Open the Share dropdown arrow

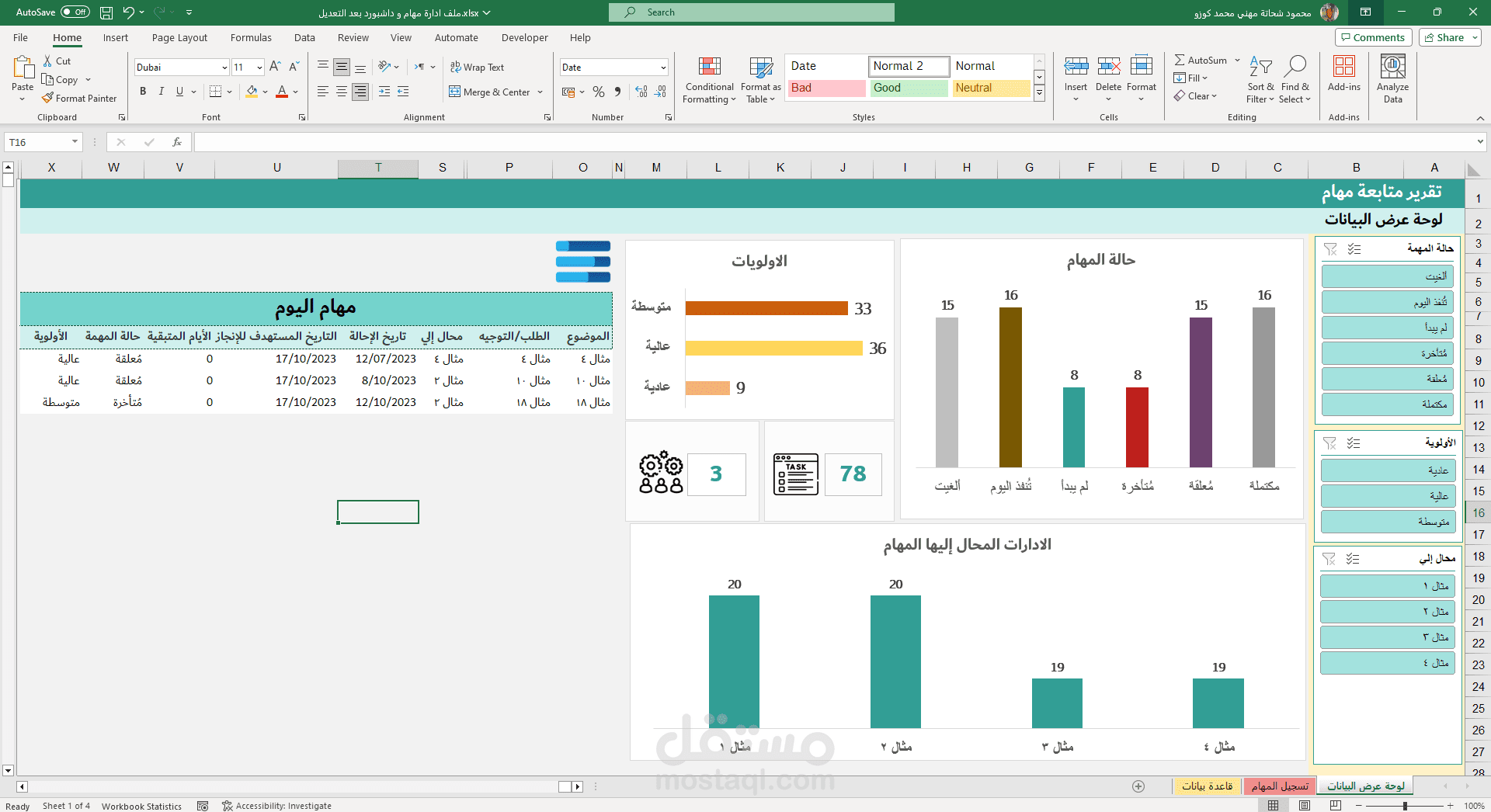(x=1475, y=37)
